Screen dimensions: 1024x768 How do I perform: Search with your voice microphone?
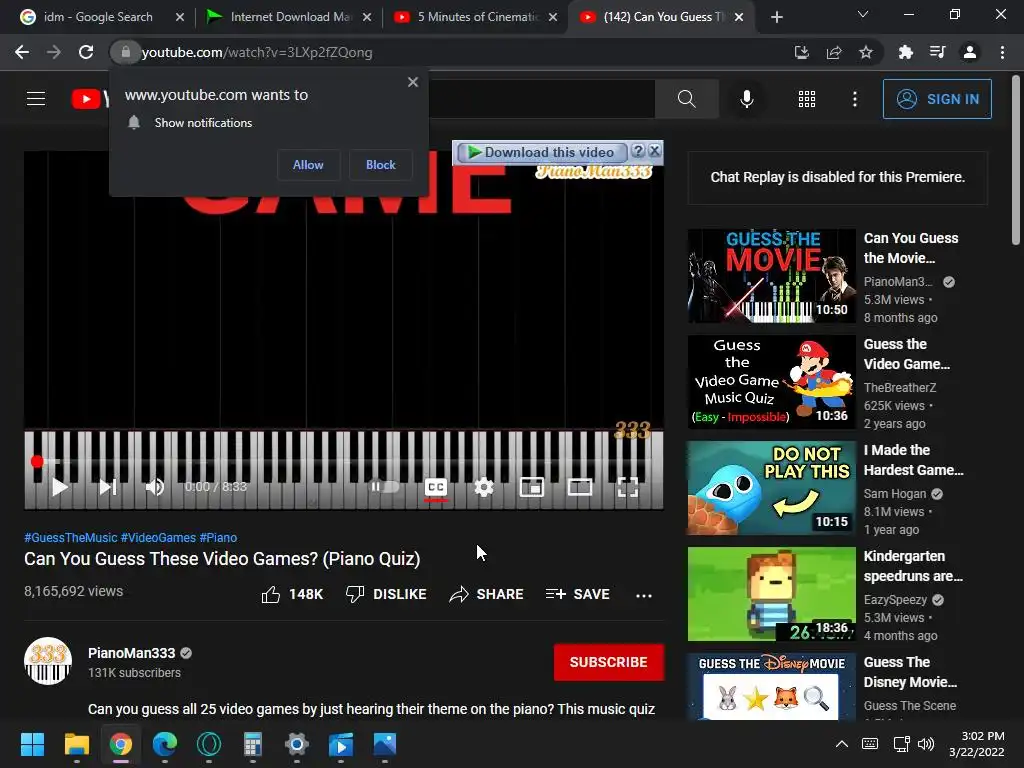tap(747, 99)
